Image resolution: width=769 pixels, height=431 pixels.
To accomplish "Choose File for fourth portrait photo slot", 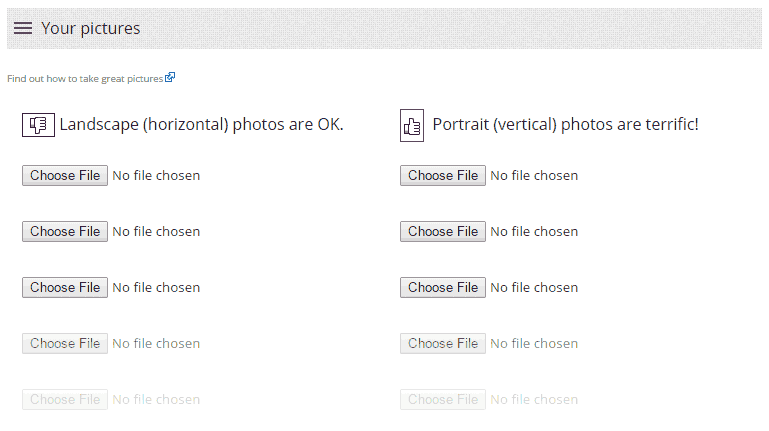I will 443,343.
